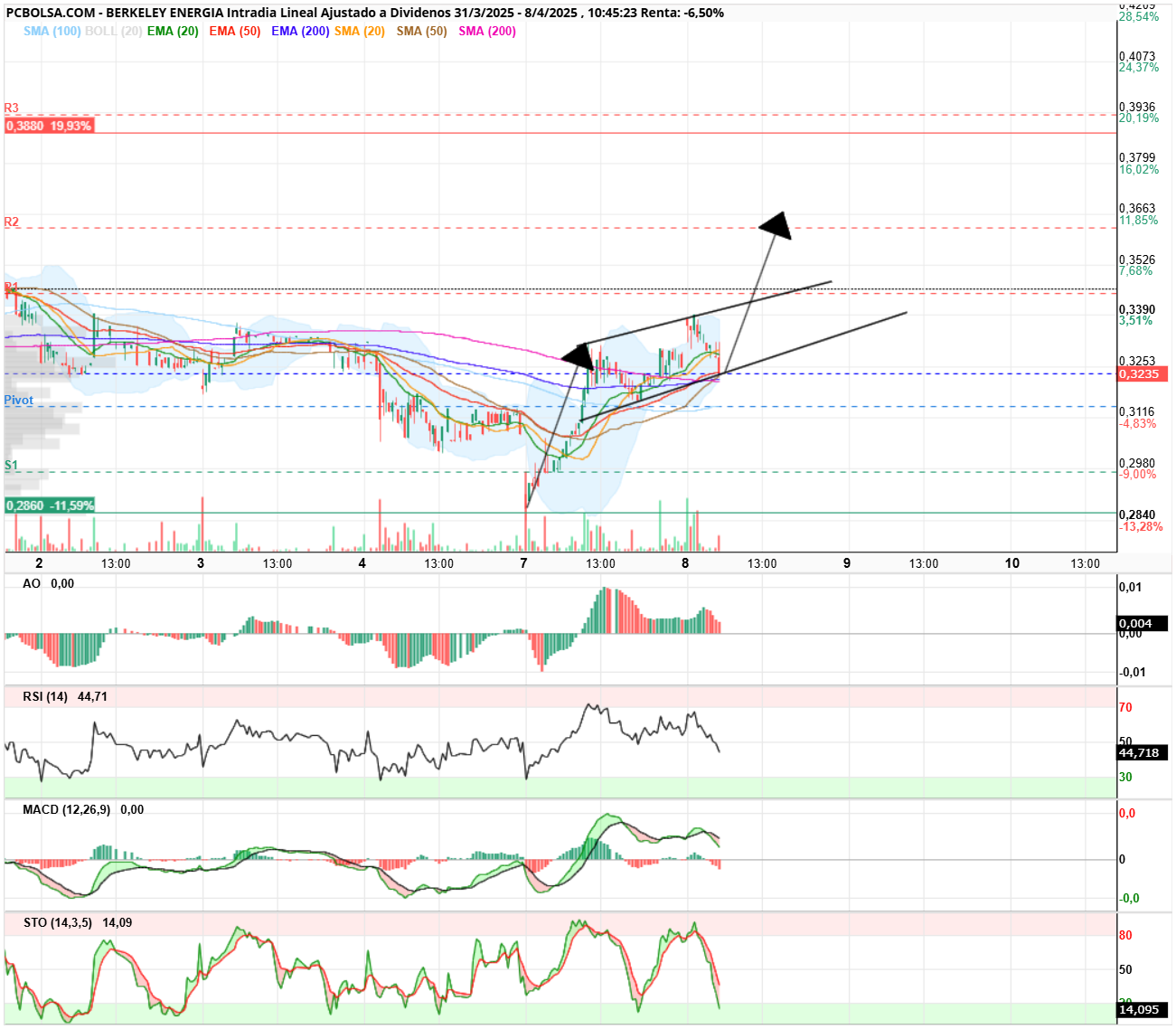Click the blue Pivot level label
The image size is (1176, 1029).
19,400
